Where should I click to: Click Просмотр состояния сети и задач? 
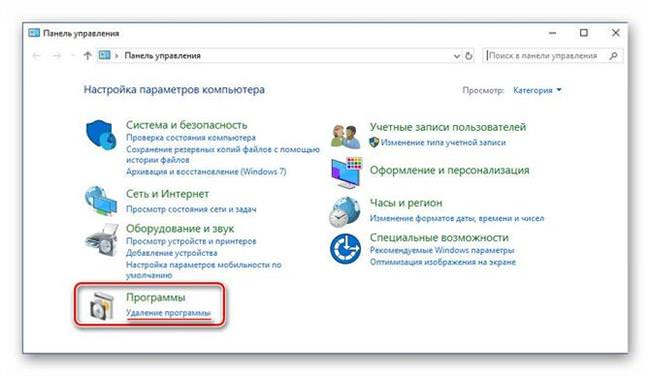tap(191, 209)
